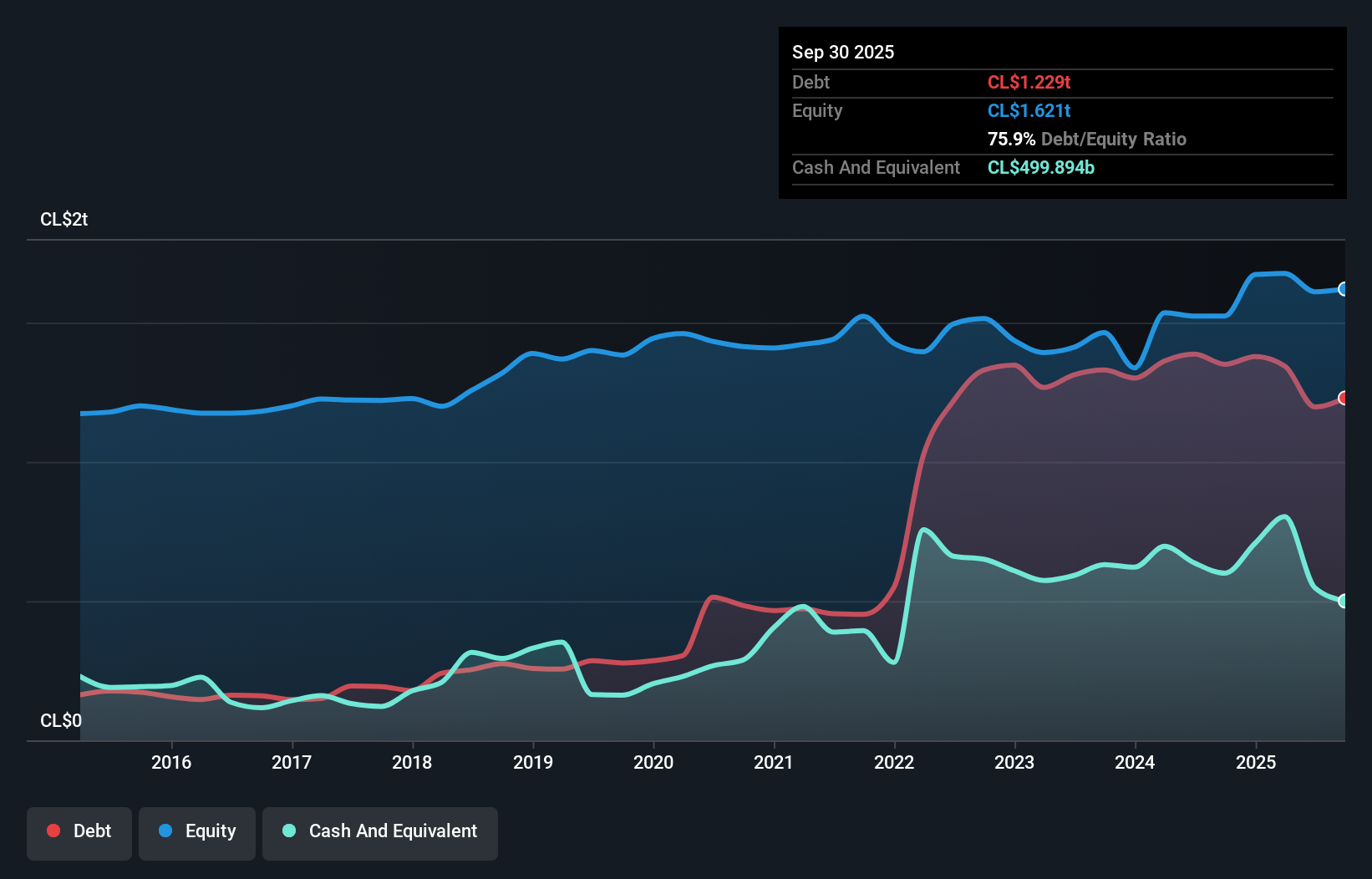This screenshot has height=879, width=1372.
Task: Click the 2024 x-axis label
Action: [1135, 762]
